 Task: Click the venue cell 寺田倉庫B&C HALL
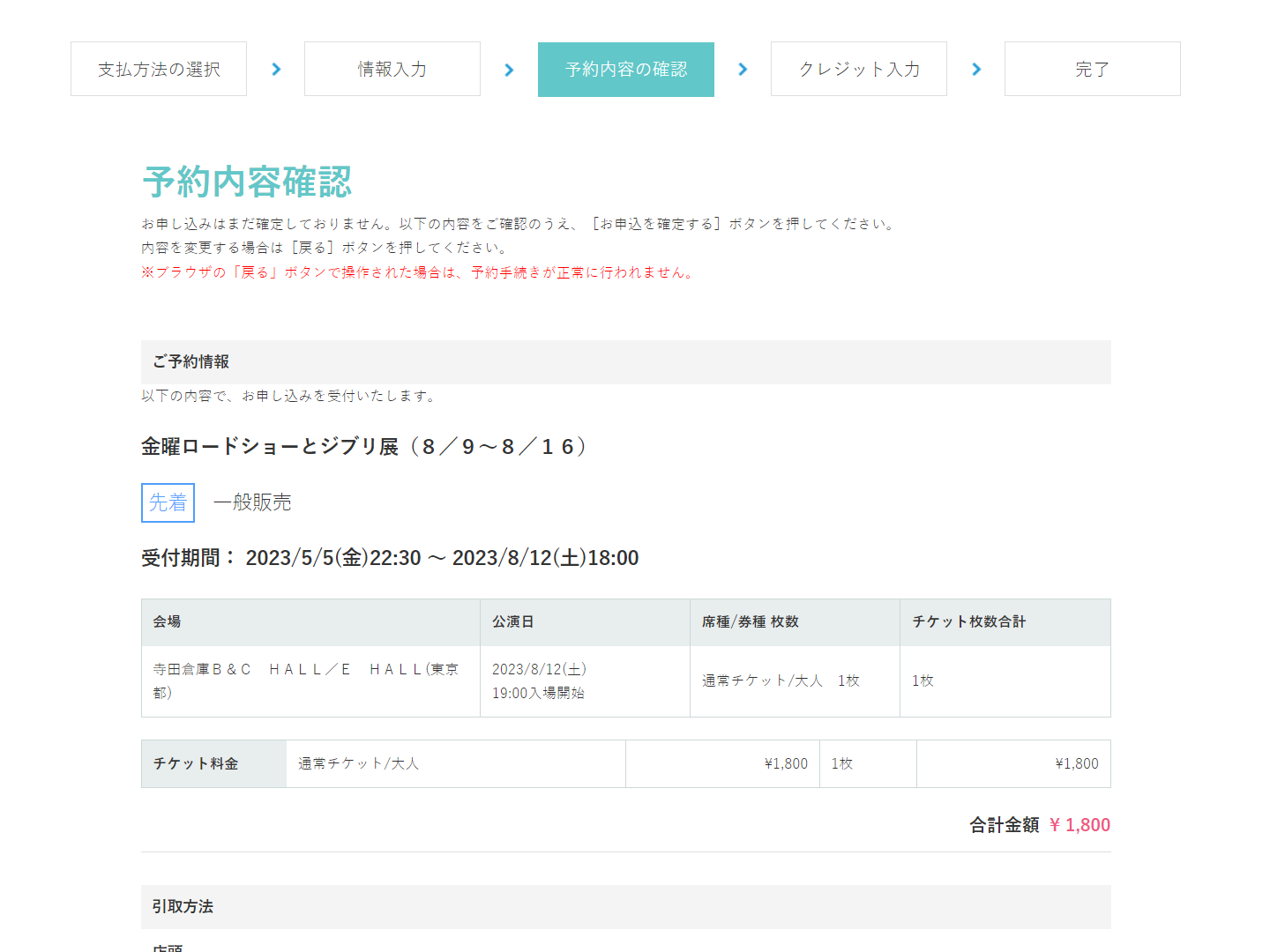pyautogui.click(x=310, y=681)
